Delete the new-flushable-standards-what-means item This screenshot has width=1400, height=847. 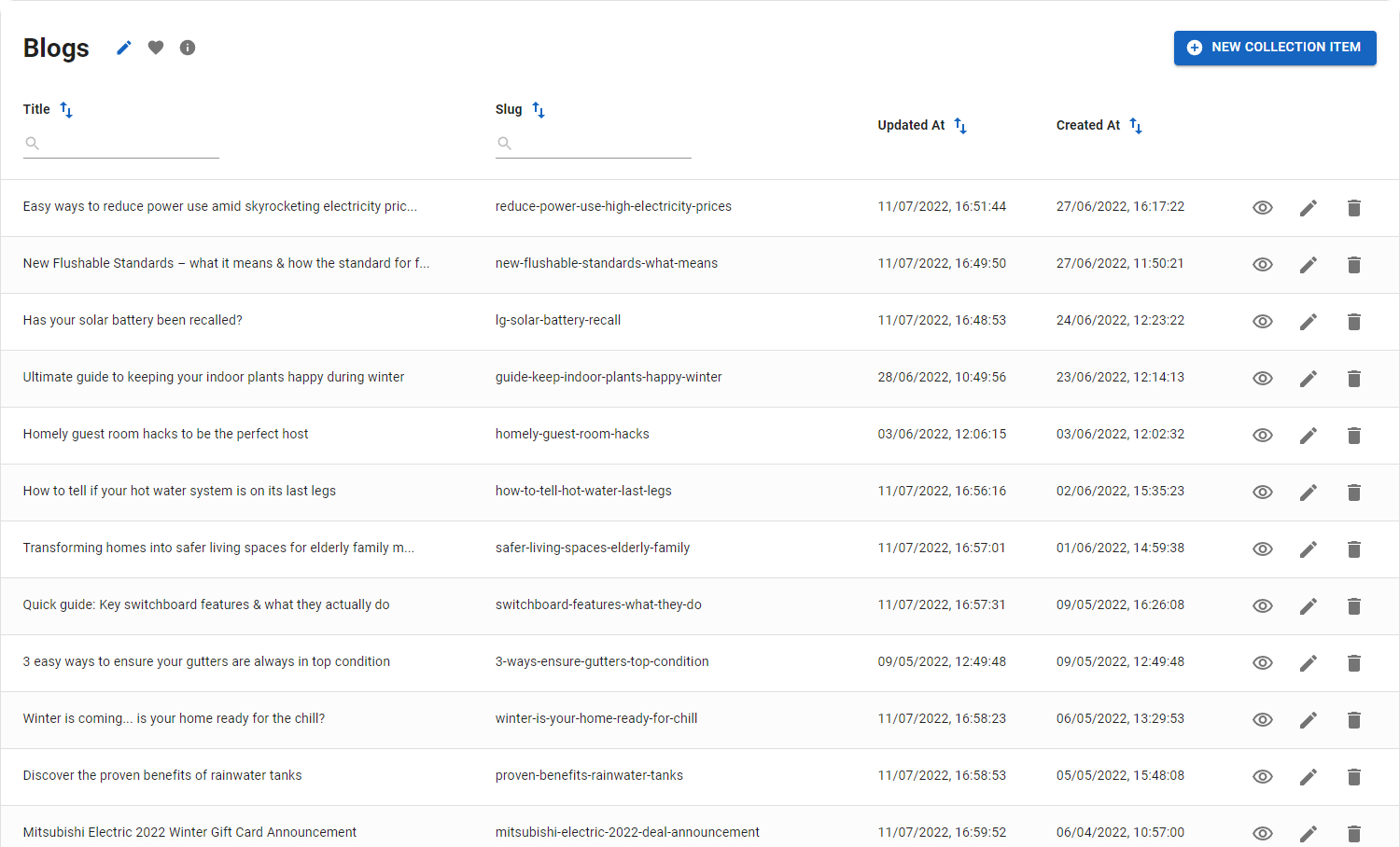[x=1354, y=264]
